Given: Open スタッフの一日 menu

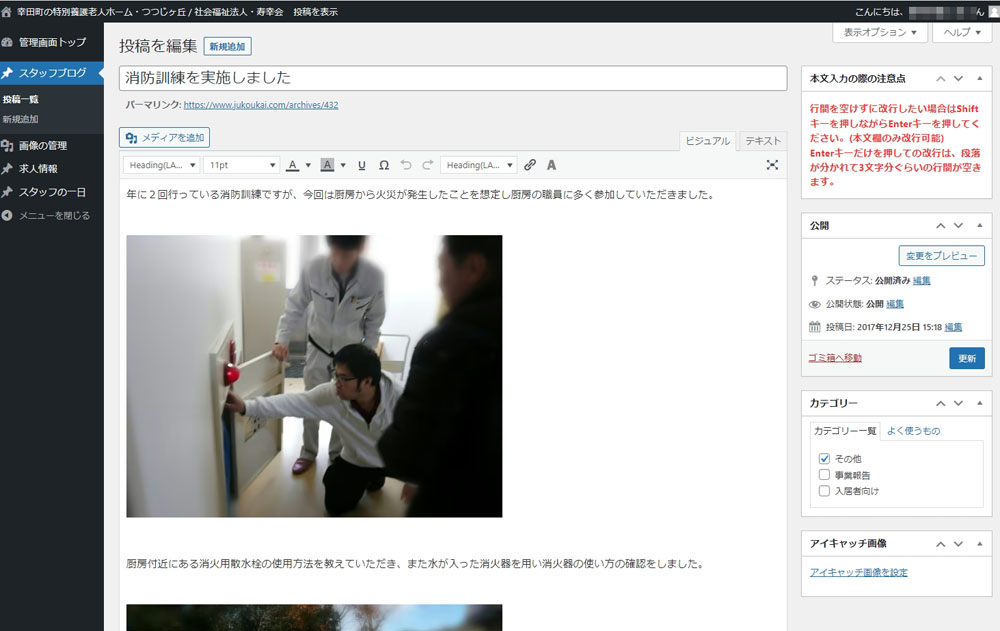Looking at the screenshot, I should point(52,192).
